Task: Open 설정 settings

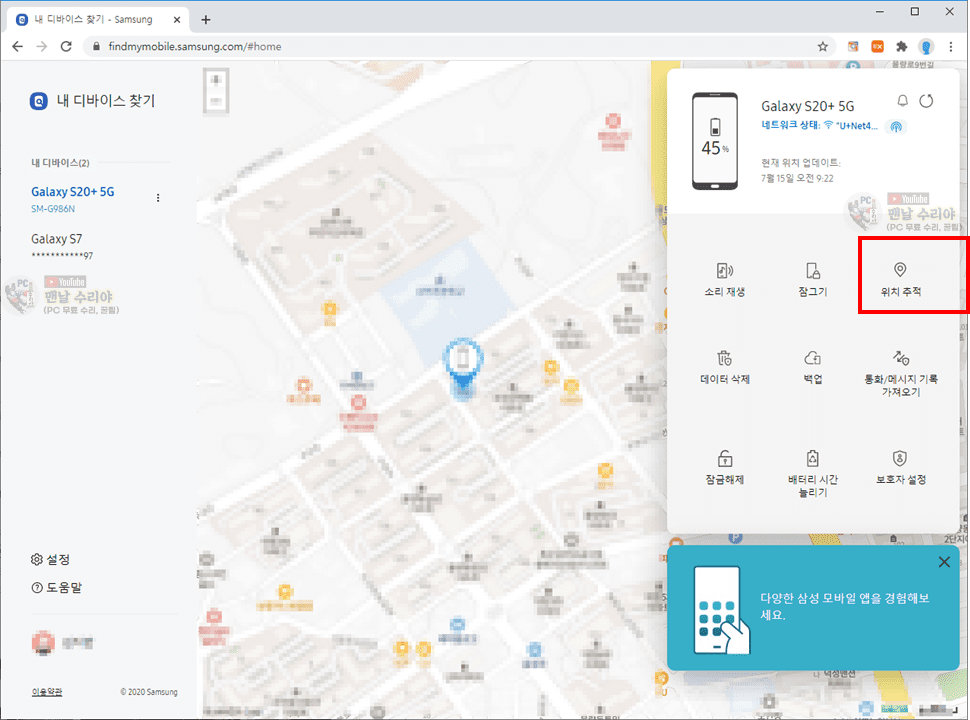Action: coord(50,559)
